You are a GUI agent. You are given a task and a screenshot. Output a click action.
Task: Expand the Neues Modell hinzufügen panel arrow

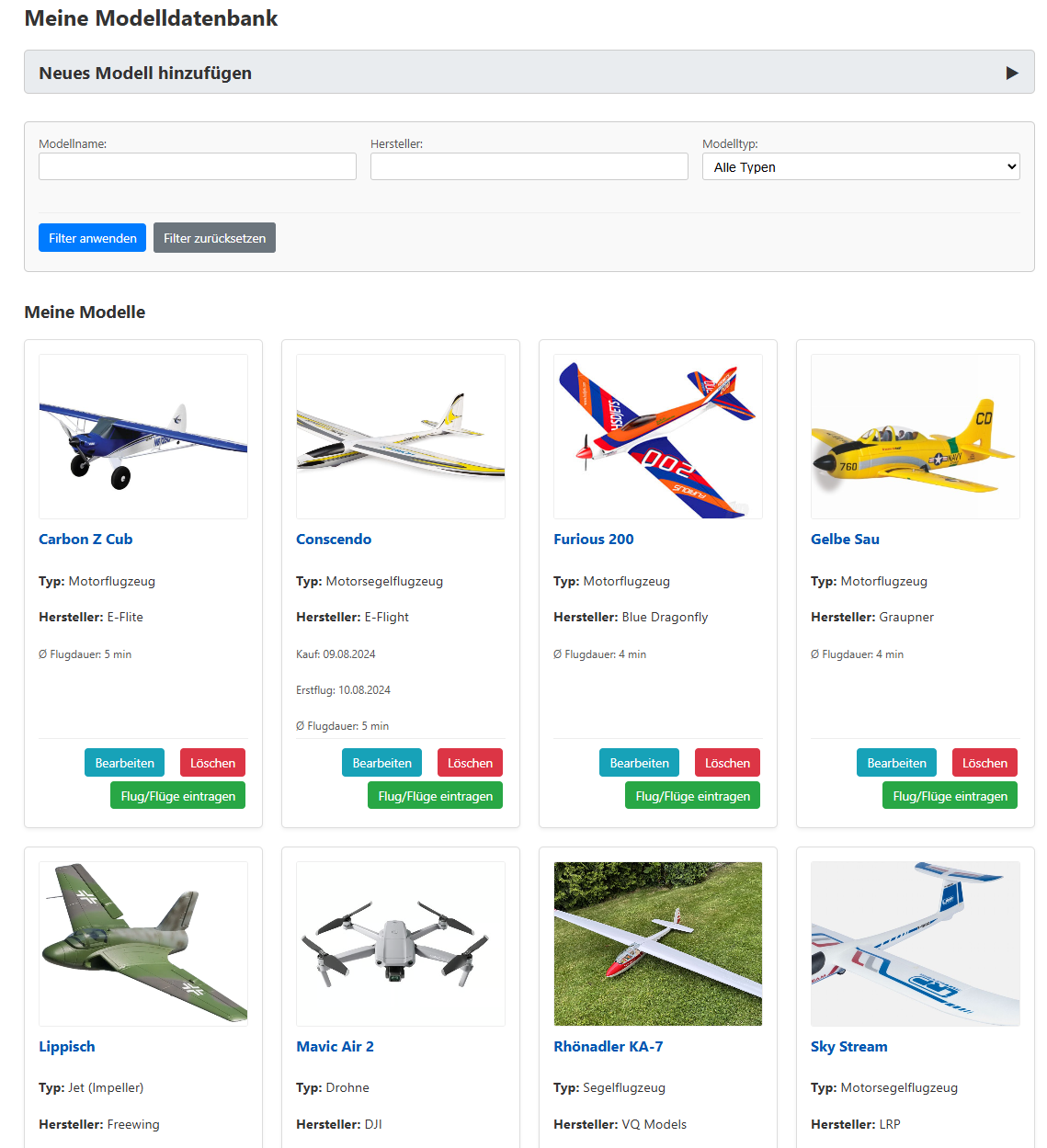point(1011,73)
